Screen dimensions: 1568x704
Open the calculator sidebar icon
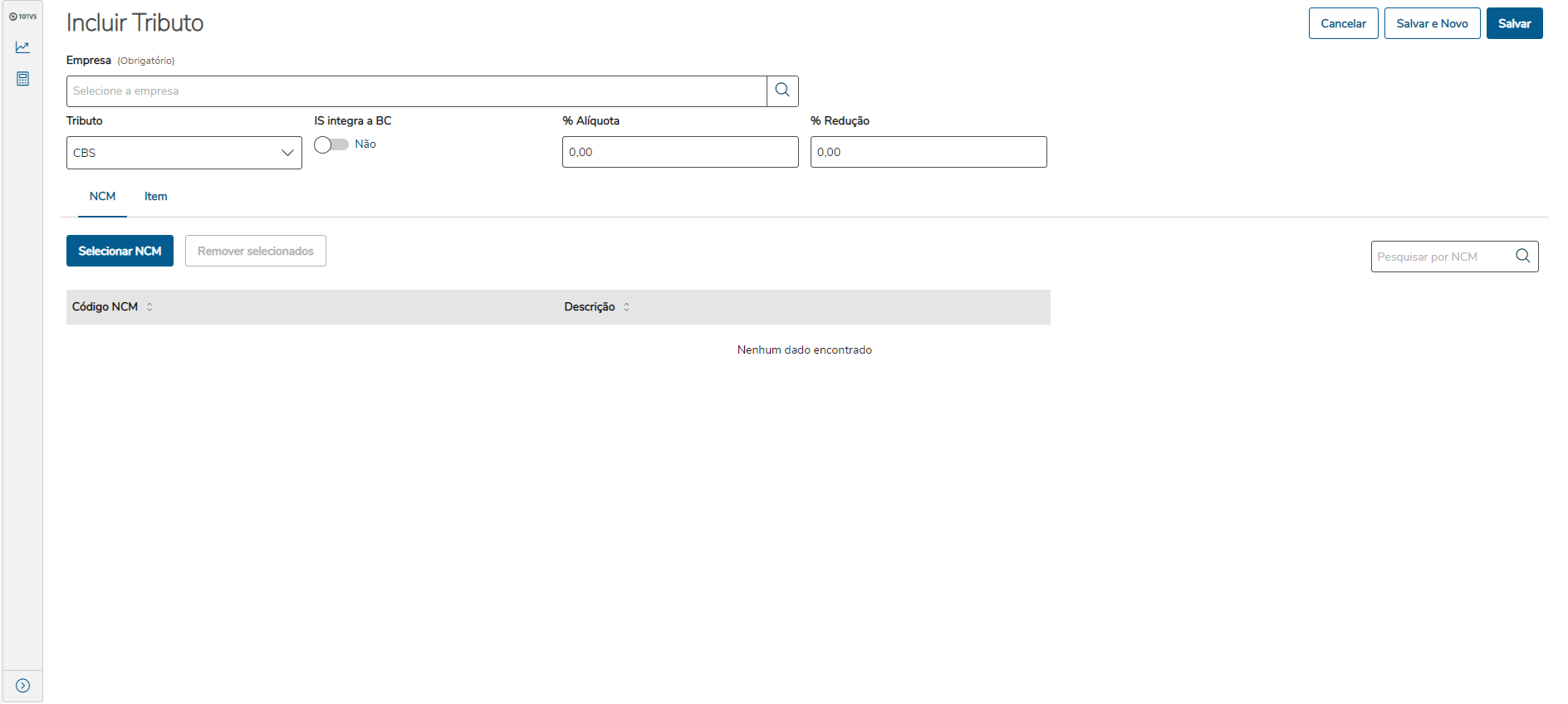click(x=22, y=79)
